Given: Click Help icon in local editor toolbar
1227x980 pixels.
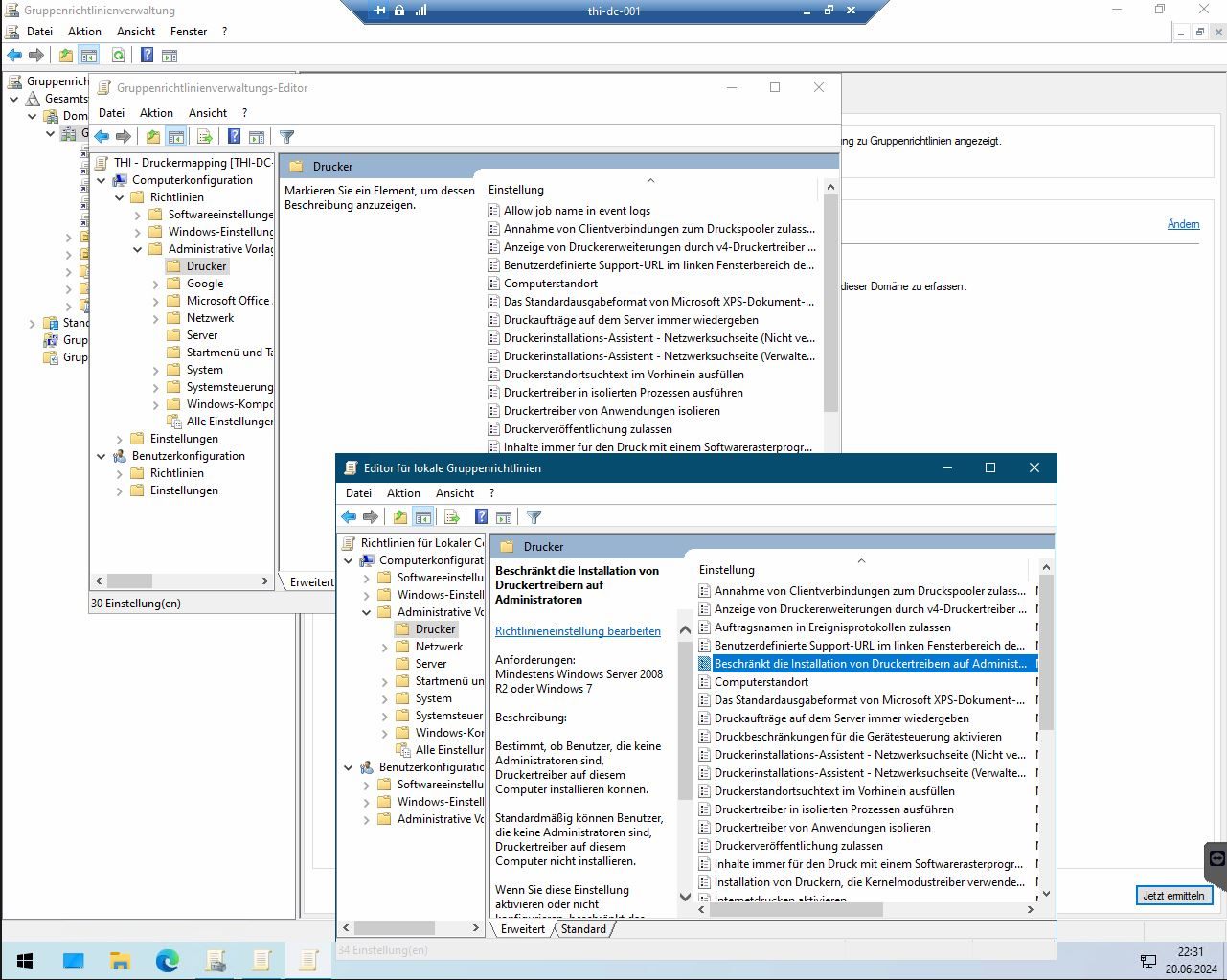Looking at the screenshot, I should coord(481,516).
